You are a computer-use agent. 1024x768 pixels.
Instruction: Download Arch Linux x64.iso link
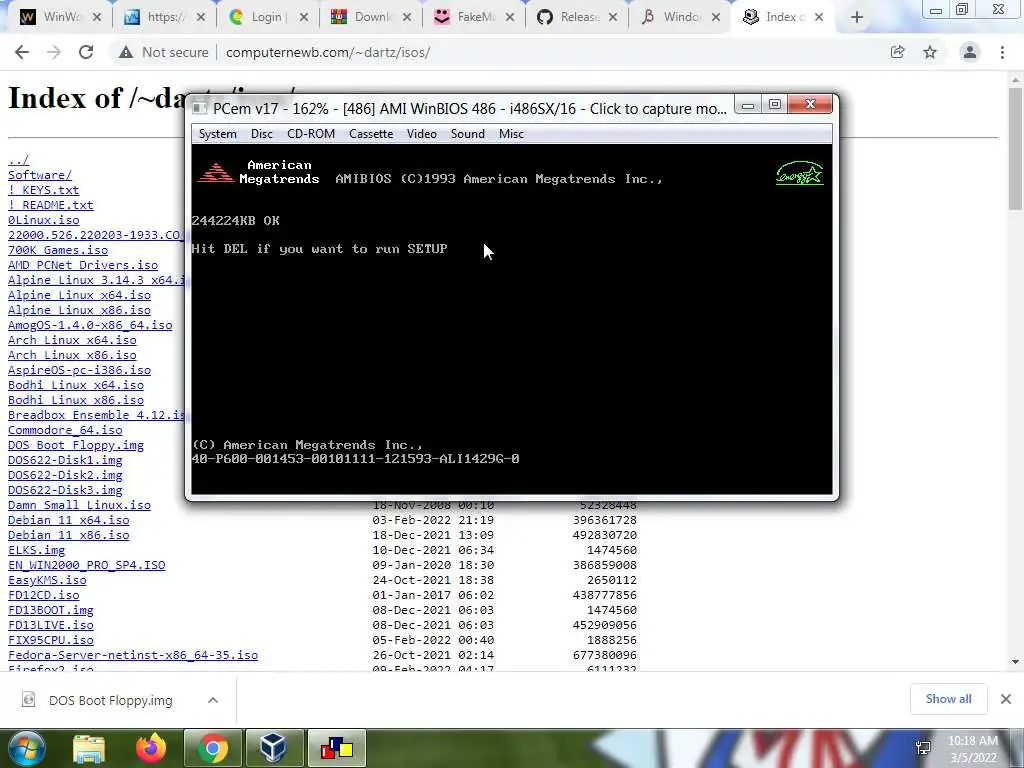(x=72, y=340)
